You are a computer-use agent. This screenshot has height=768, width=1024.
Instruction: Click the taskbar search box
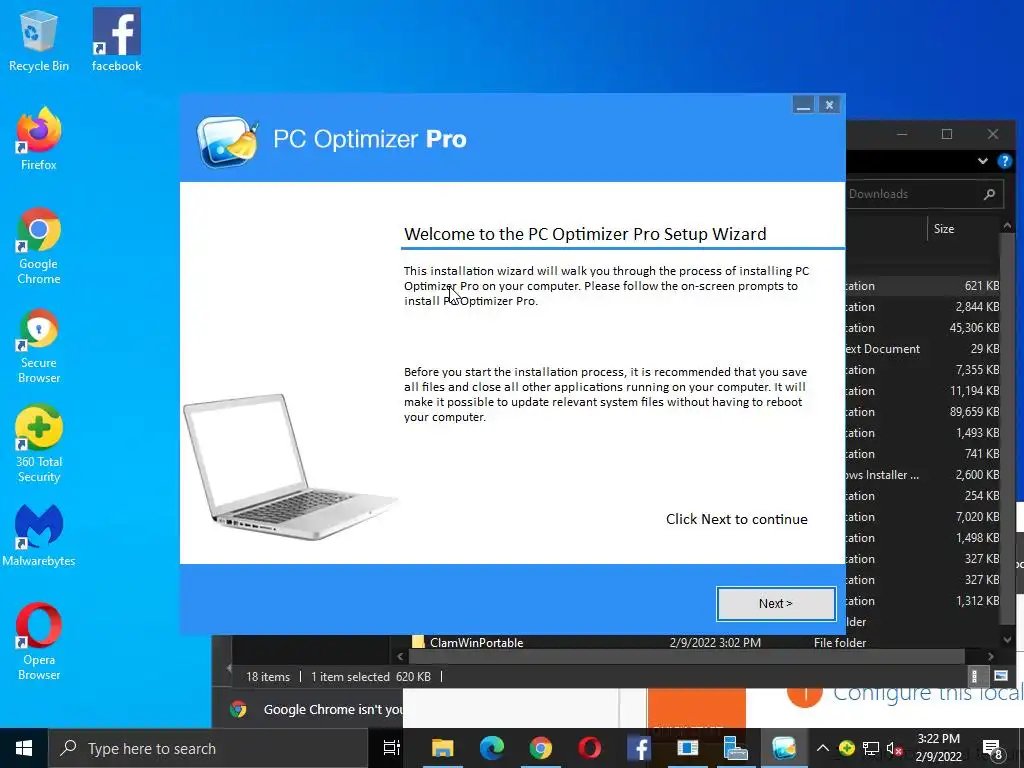coord(208,748)
